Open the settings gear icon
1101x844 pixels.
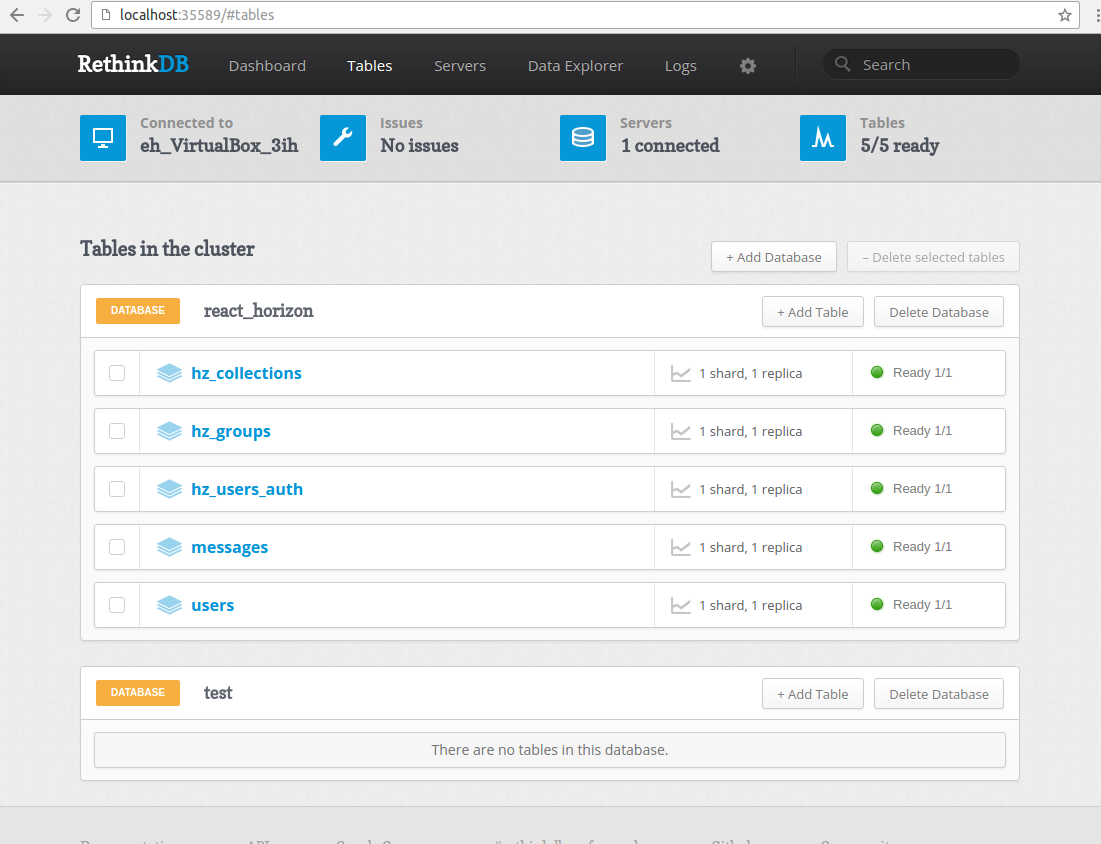pyautogui.click(x=748, y=66)
